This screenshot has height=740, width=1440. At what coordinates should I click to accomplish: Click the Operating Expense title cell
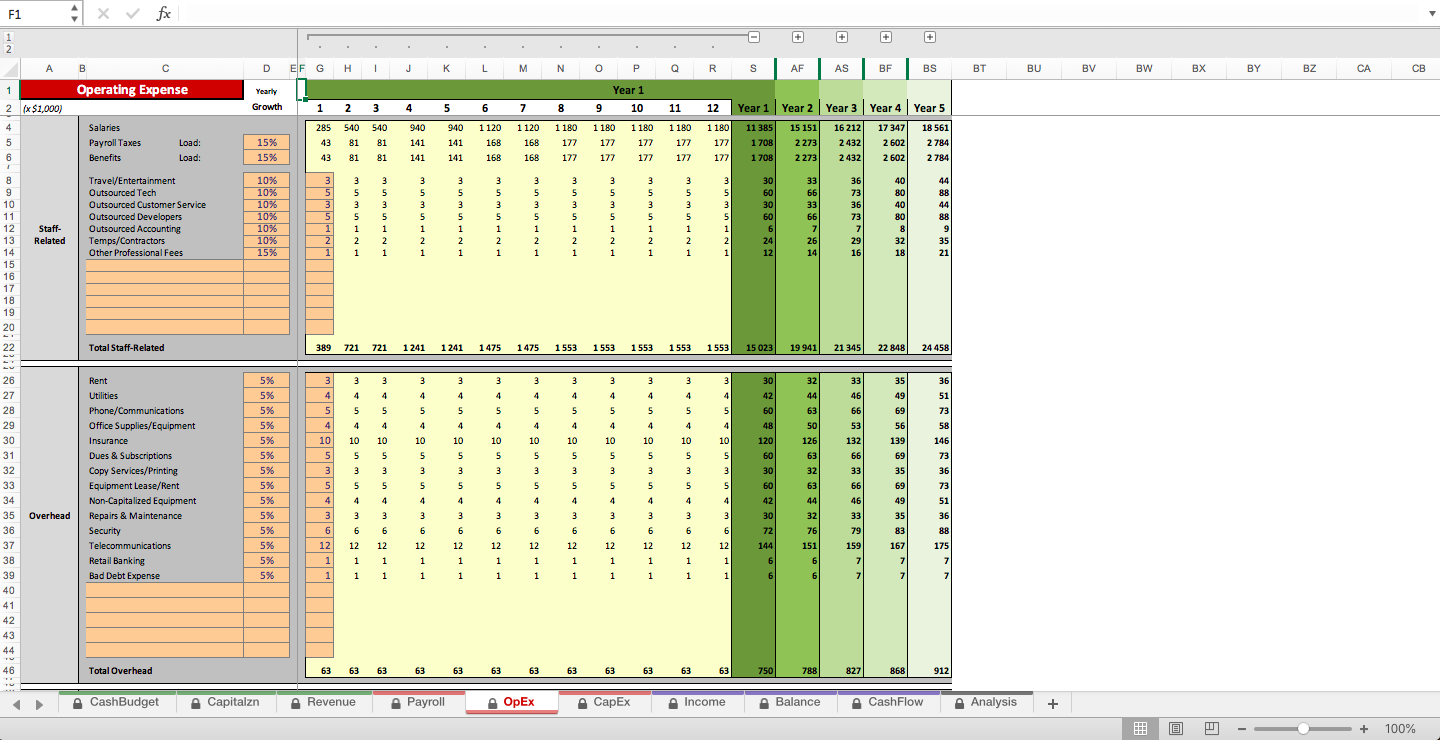(x=132, y=89)
